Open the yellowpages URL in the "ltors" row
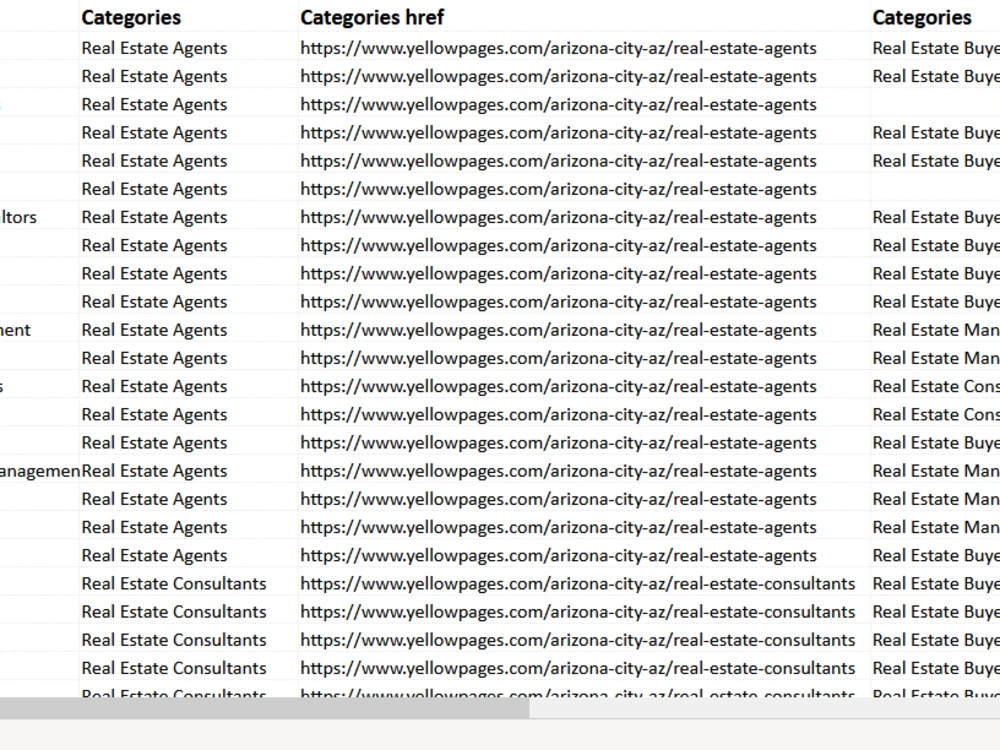Screen dimensions: 1000x750 [558, 217]
